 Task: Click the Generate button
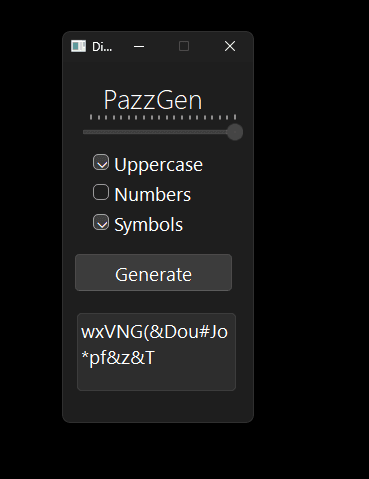point(153,273)
